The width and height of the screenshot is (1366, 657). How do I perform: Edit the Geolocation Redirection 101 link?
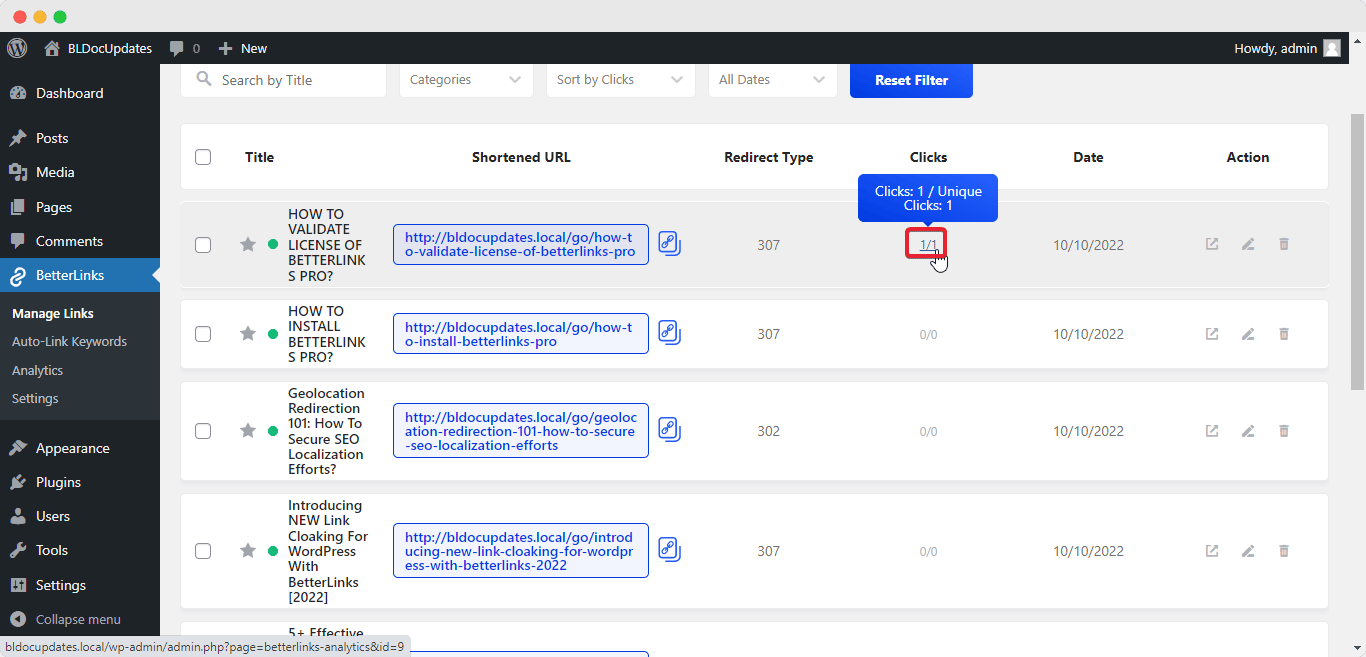point(1248,431)
